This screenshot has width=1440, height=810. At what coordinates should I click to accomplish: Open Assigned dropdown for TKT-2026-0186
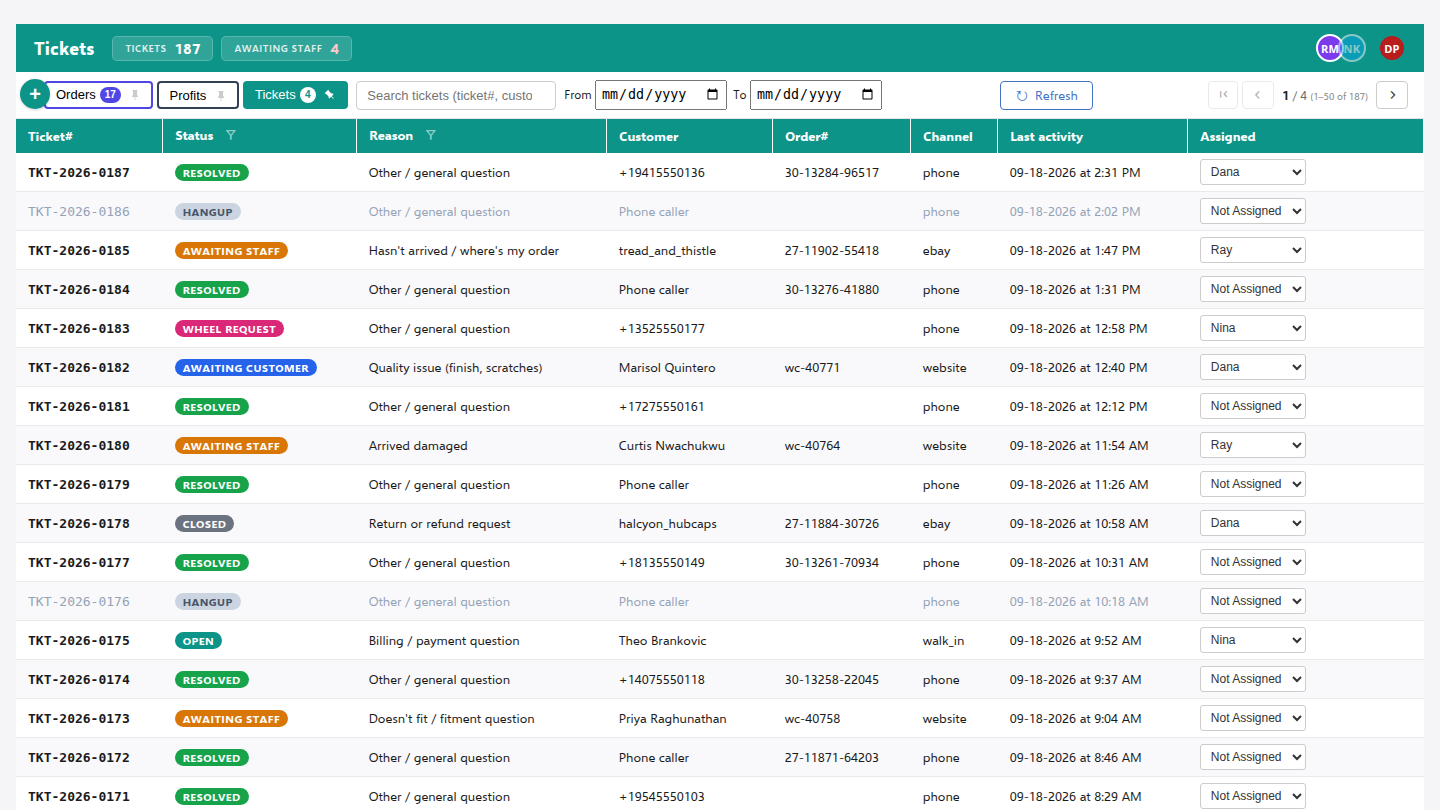click(1253, 211)
